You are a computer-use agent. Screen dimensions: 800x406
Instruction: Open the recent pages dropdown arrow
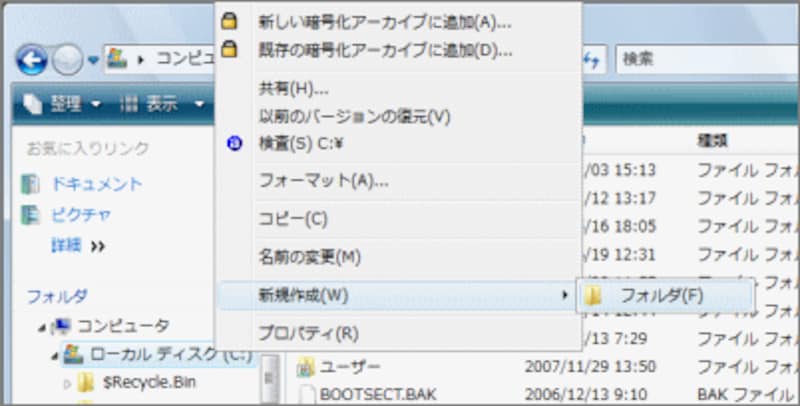pos(93,60)
